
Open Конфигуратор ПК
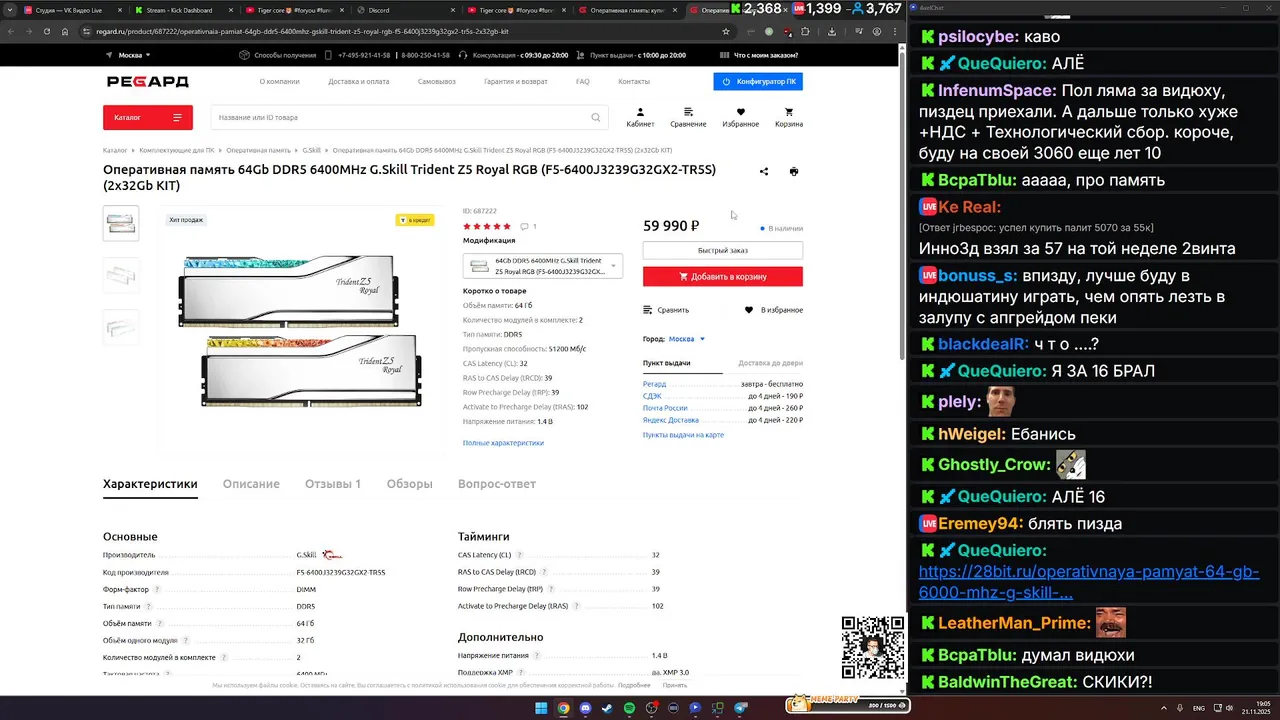pyautogui.click(x=758, y=82)
